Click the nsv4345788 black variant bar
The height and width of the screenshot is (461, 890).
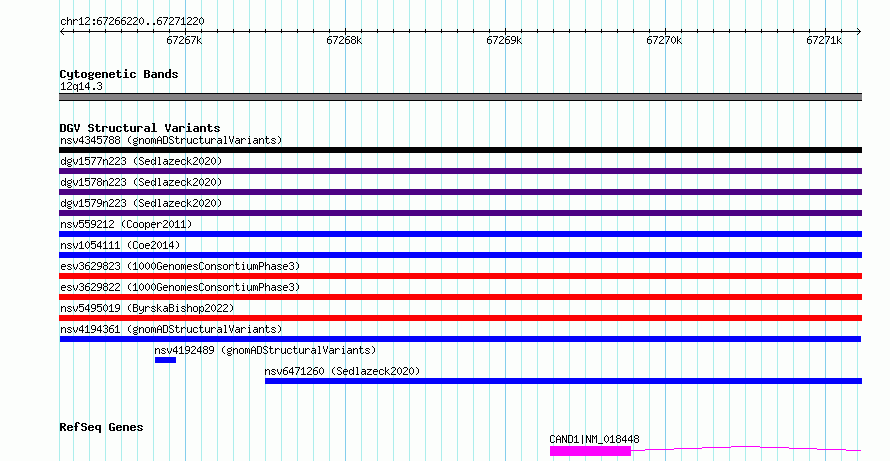(x=461, y=150)
